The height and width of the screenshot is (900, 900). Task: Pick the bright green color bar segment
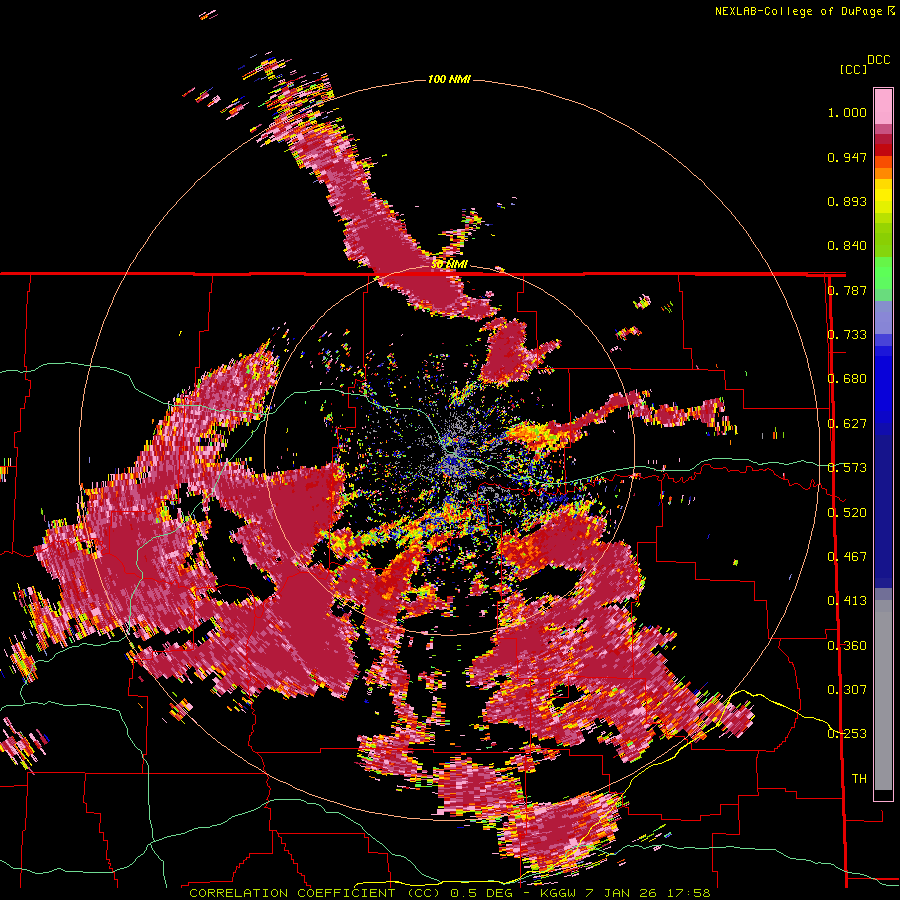pyautogui.click(x=883, y=273)
